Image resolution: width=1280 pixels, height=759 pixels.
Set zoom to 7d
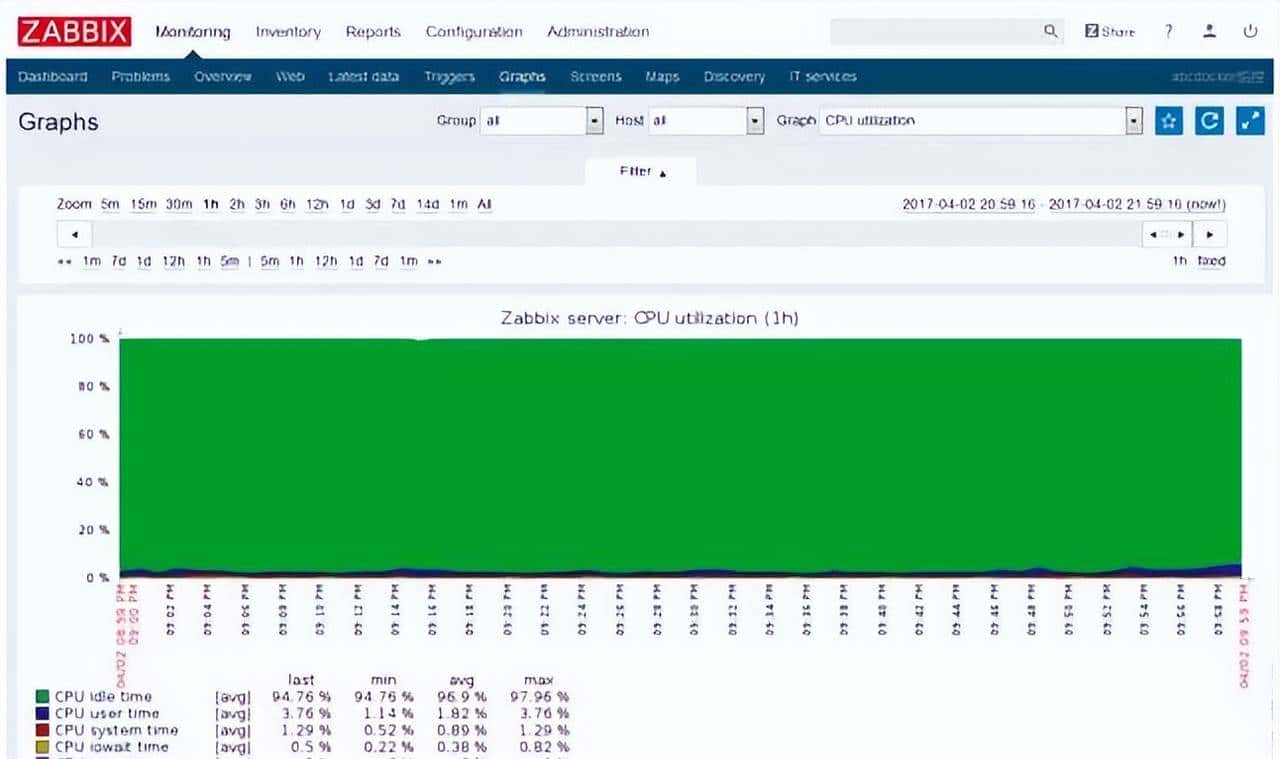pyautogui.click(x=398, y=204)
